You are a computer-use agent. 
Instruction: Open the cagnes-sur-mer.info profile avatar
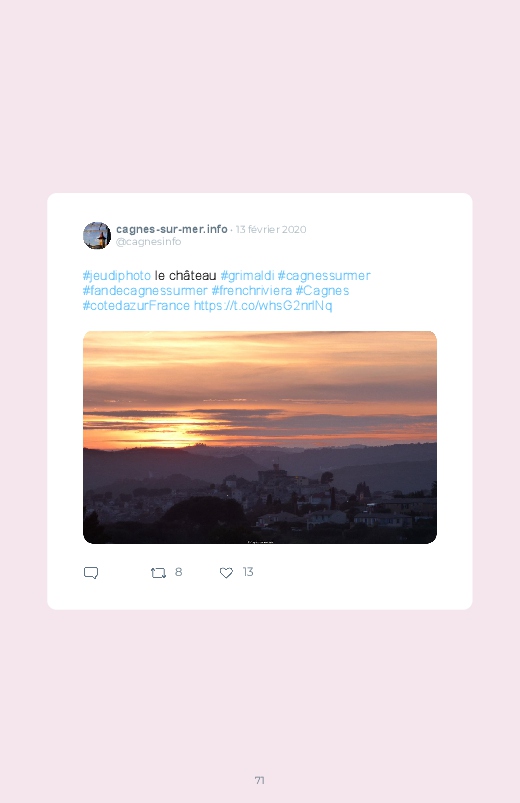[97, 236]
